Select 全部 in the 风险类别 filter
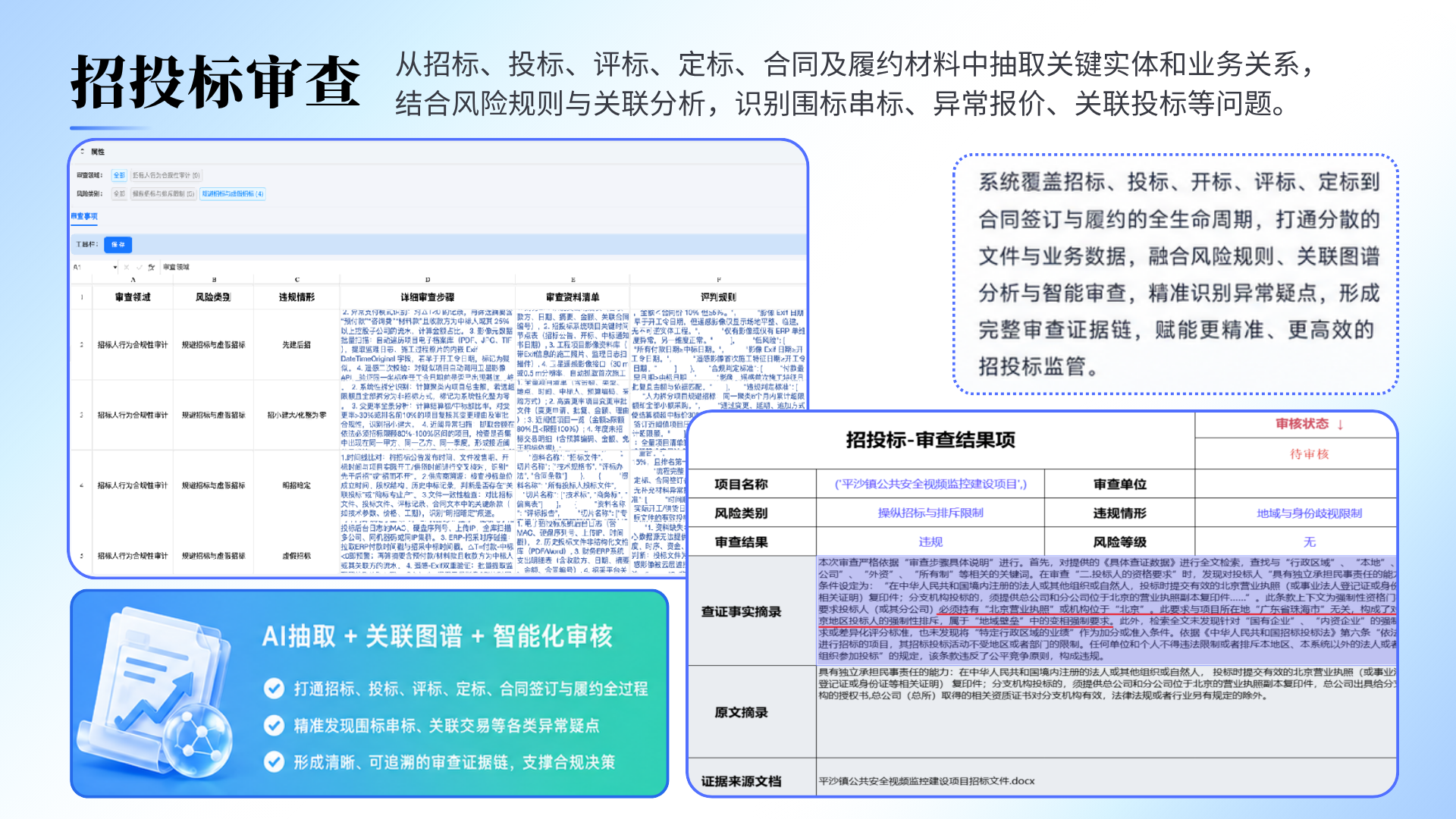1456x819 pixels. [x=119, y=194]
